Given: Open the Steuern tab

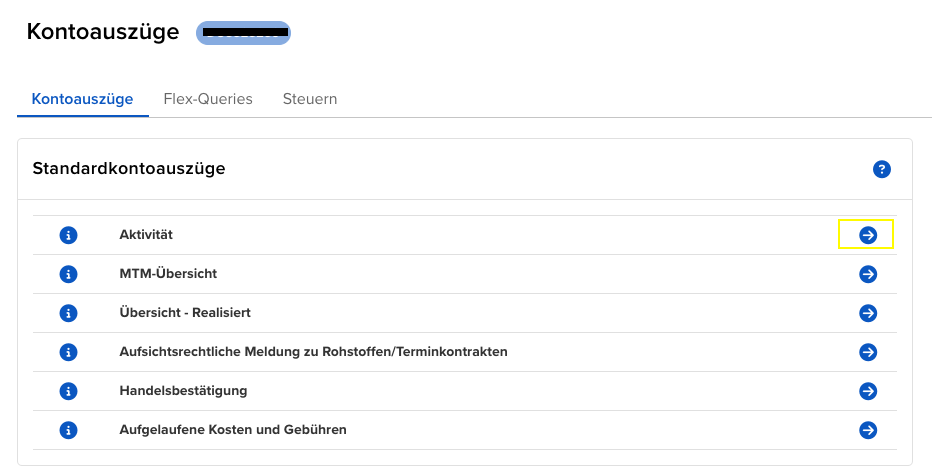Looking at the screenshot, I should tap(310, 99).
